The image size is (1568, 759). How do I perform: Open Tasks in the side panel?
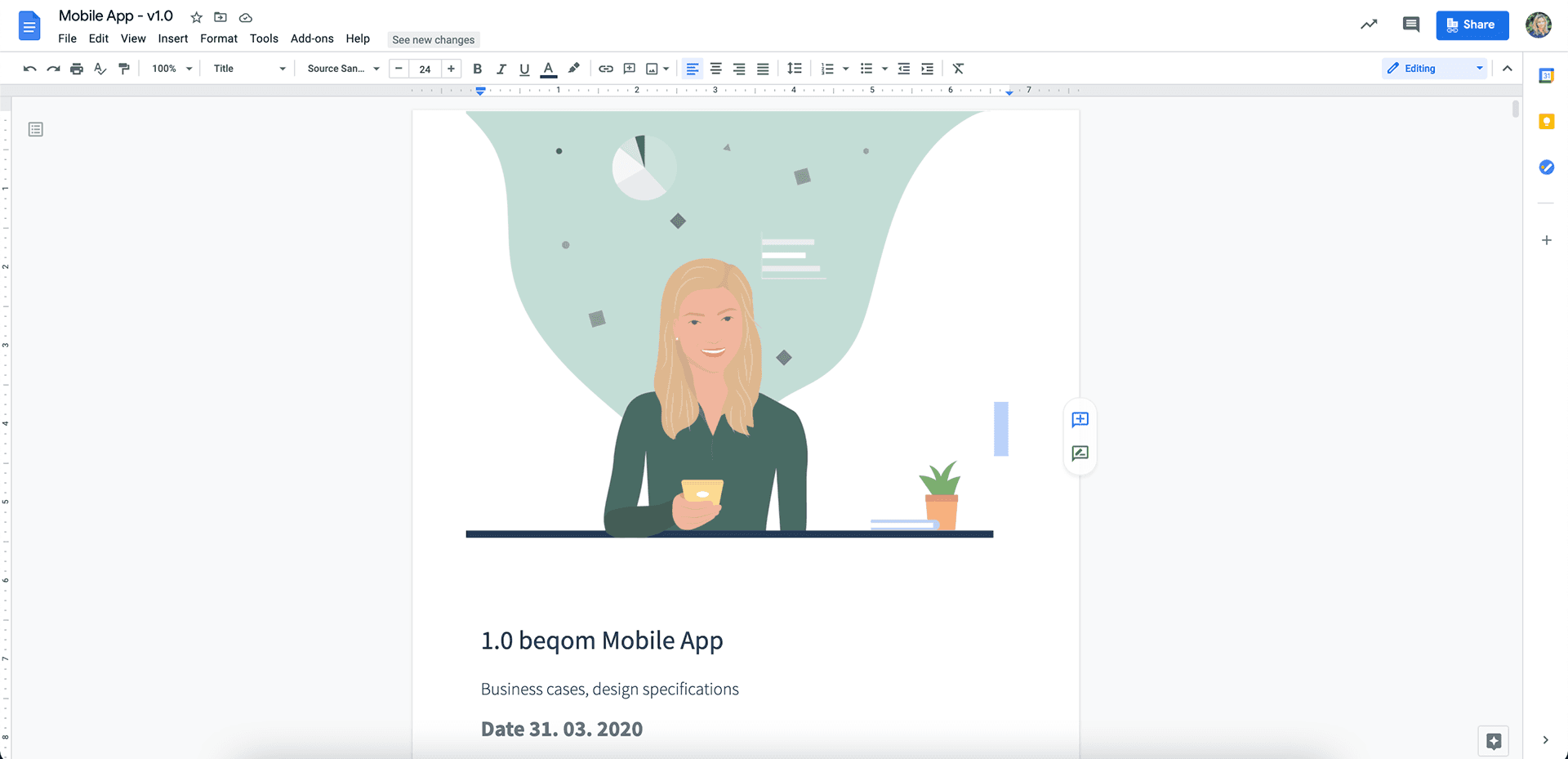tap(1546, 167)
